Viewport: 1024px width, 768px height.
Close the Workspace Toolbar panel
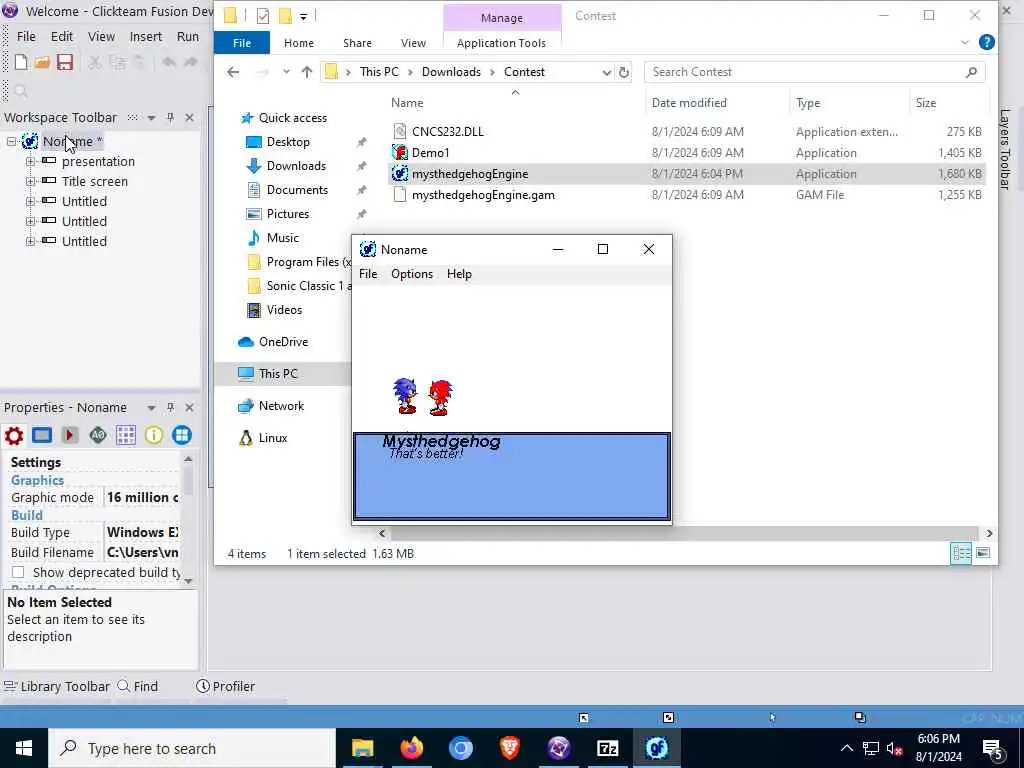pos(189,118)
